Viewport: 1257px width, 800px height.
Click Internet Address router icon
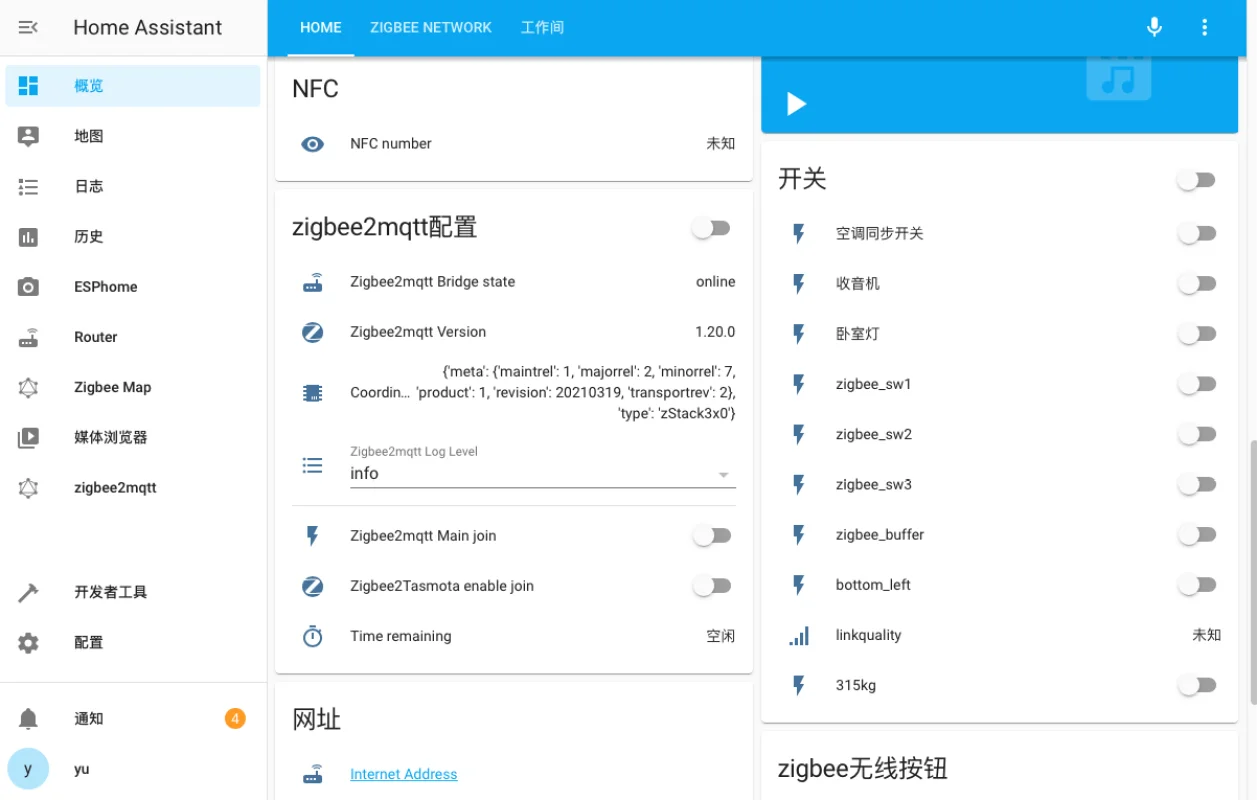pyautogui.click(x=313, y=774)
